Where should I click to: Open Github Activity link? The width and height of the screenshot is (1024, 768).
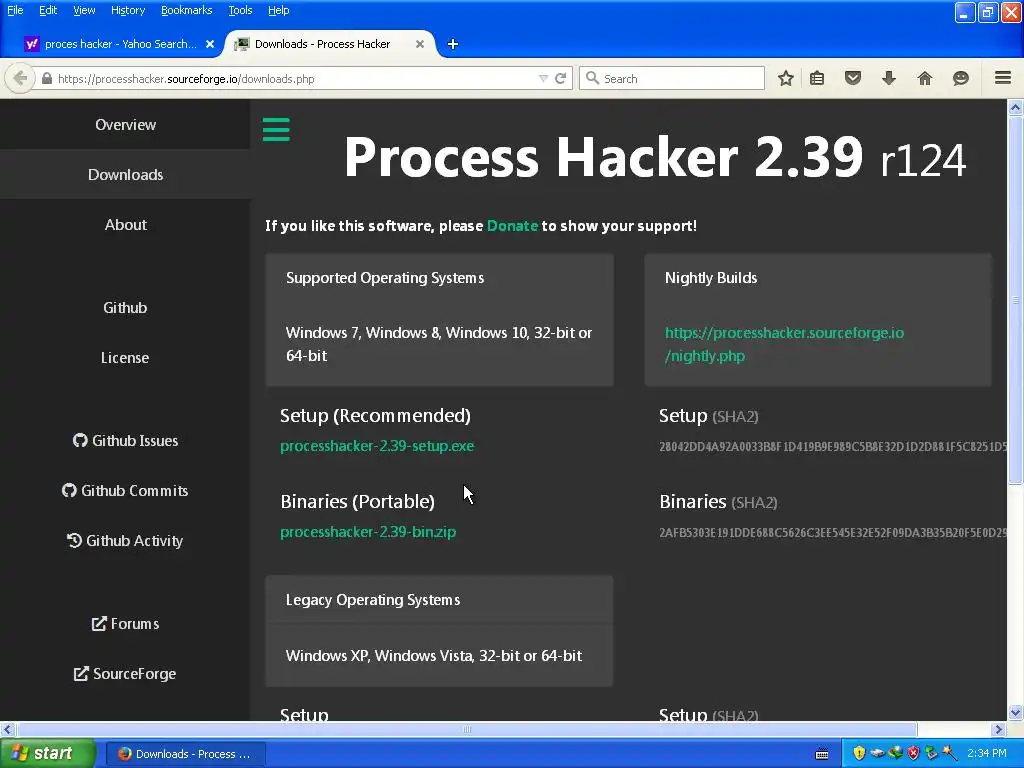click(x=125, y=541)
